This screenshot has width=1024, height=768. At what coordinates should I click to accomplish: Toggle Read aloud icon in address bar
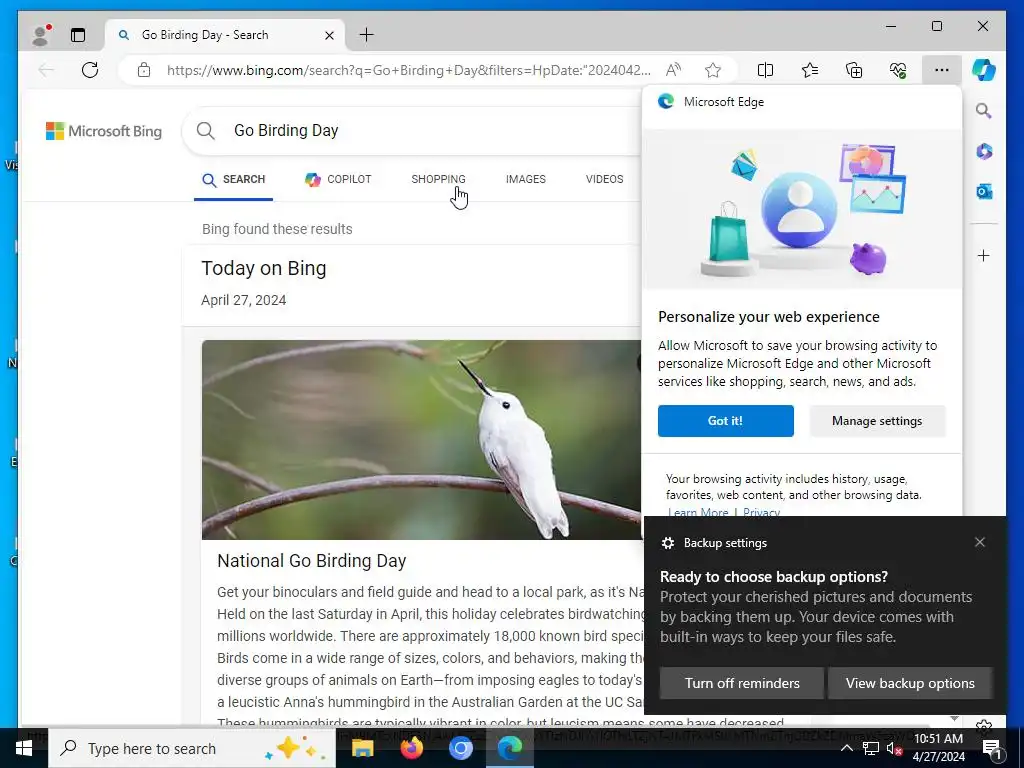(673, 70)
